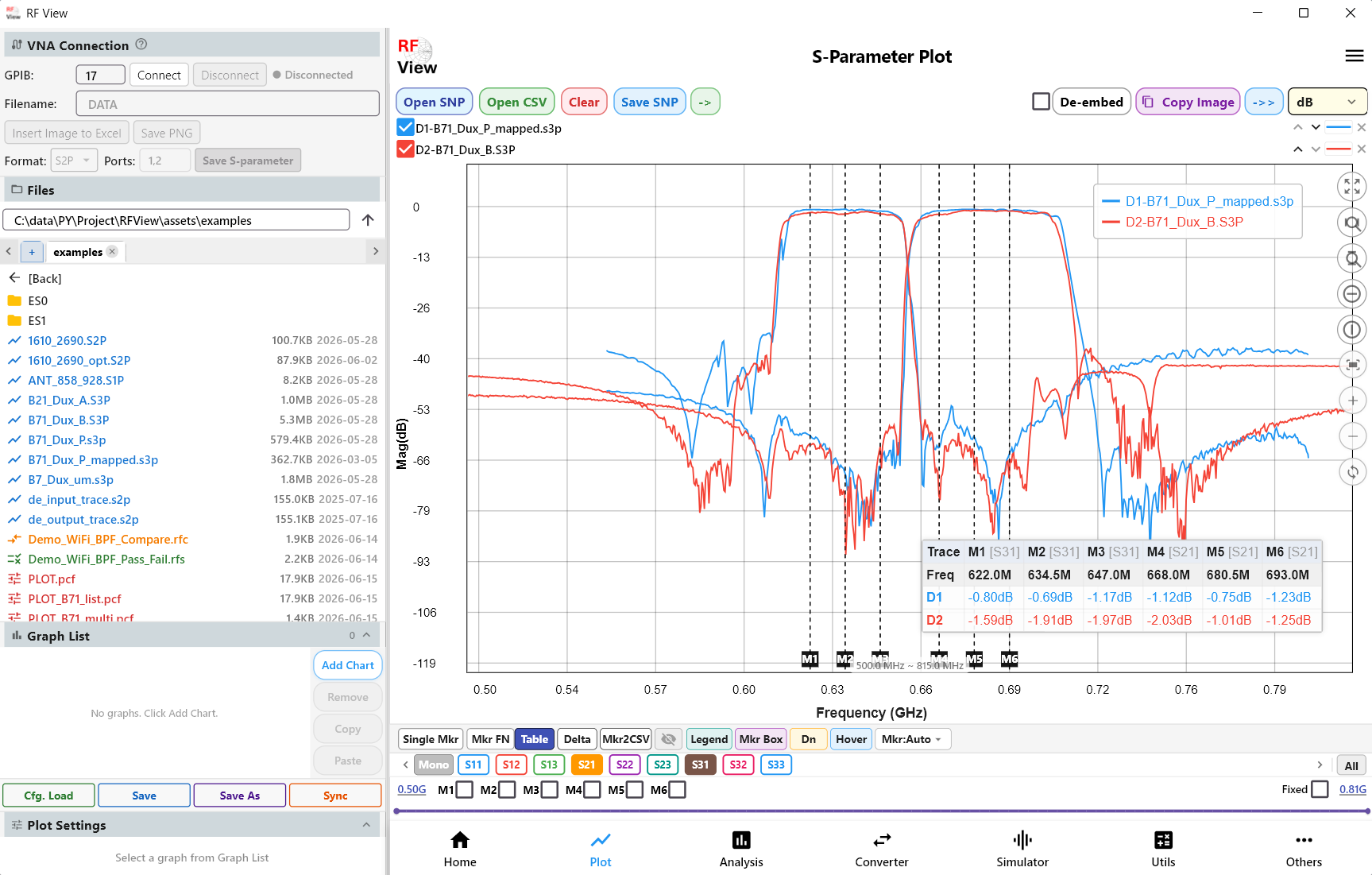Toggle the hidden-eye marker visibility button
The height and width of the screenshot is (875, 1372).
pyautogui.click(x=669, y=739)
